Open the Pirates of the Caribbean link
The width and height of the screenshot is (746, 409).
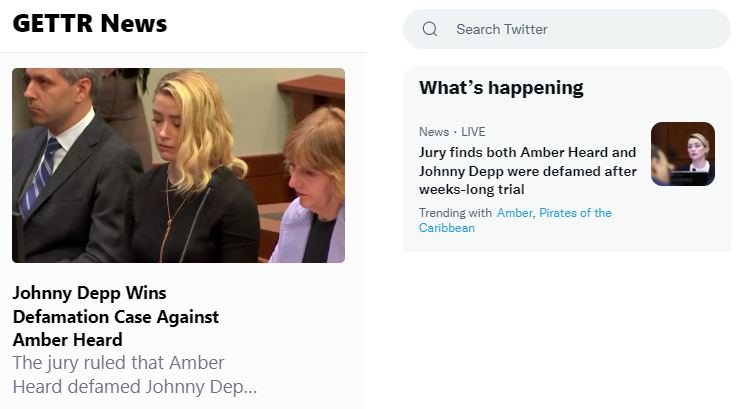(x=575, y=213)
